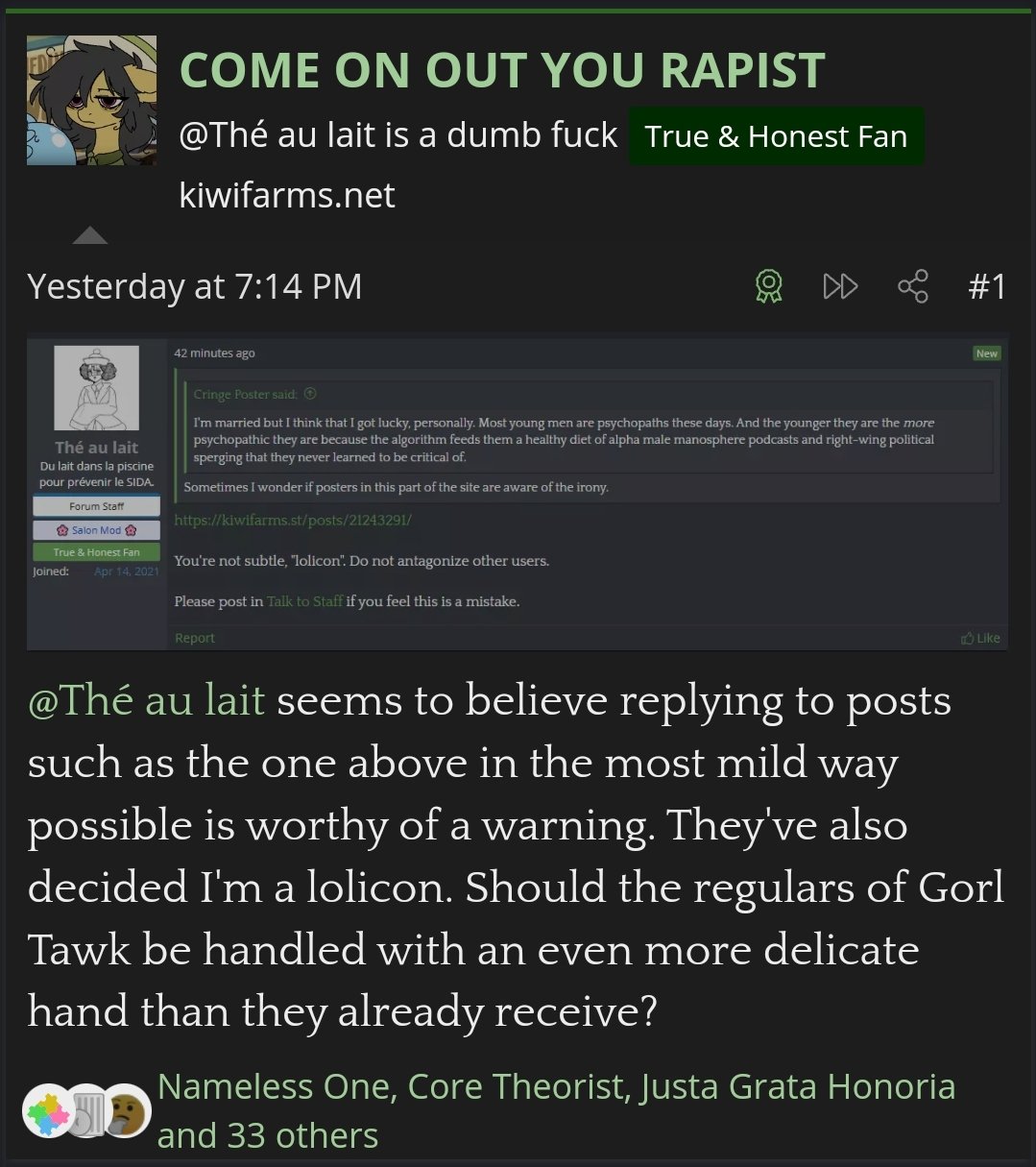Click the thinking face reaction icon
Image resolution: width=1036 pixels, height=1167 pixels.
127,1112
